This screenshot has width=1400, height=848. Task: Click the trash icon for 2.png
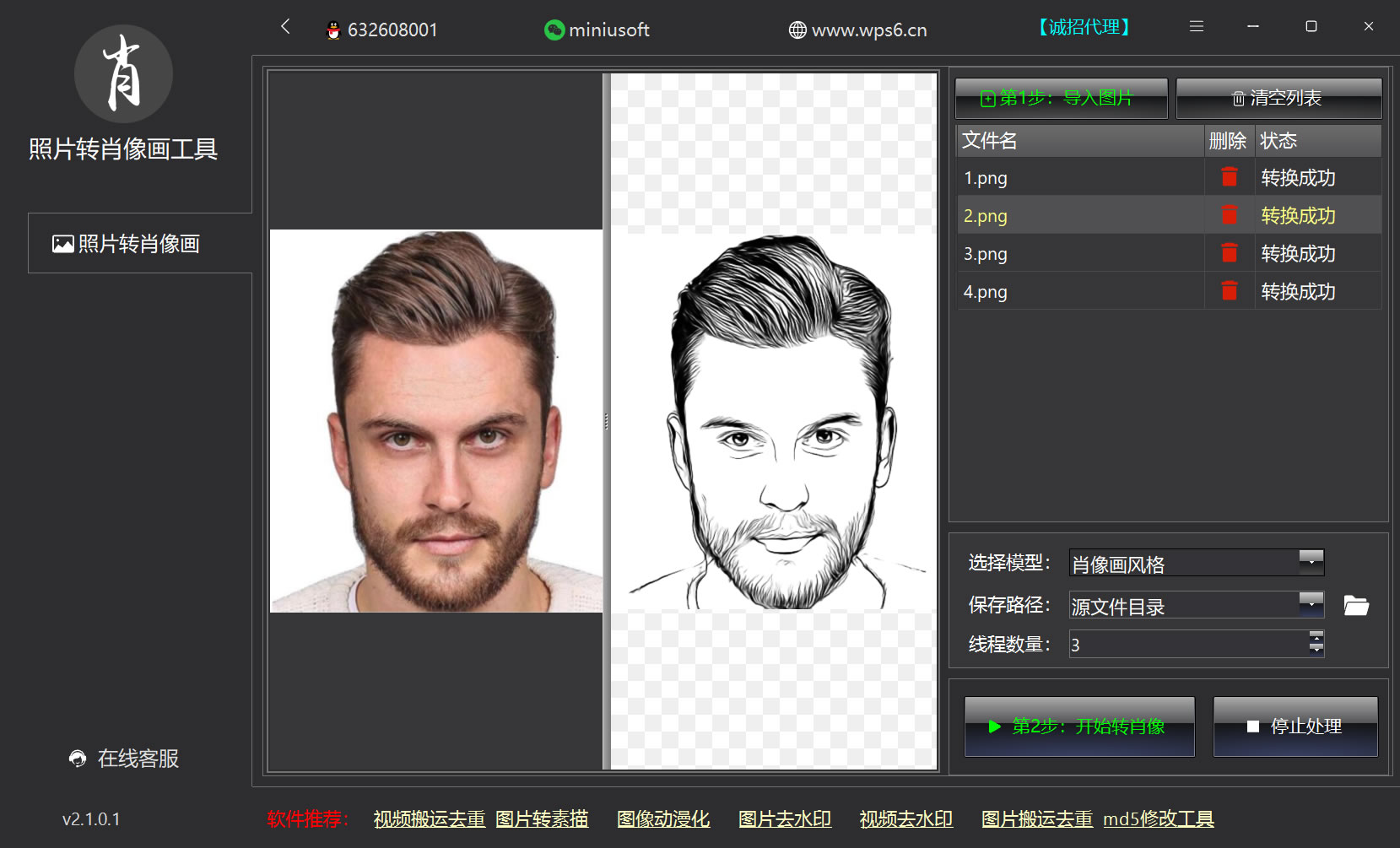(1229, 215)
